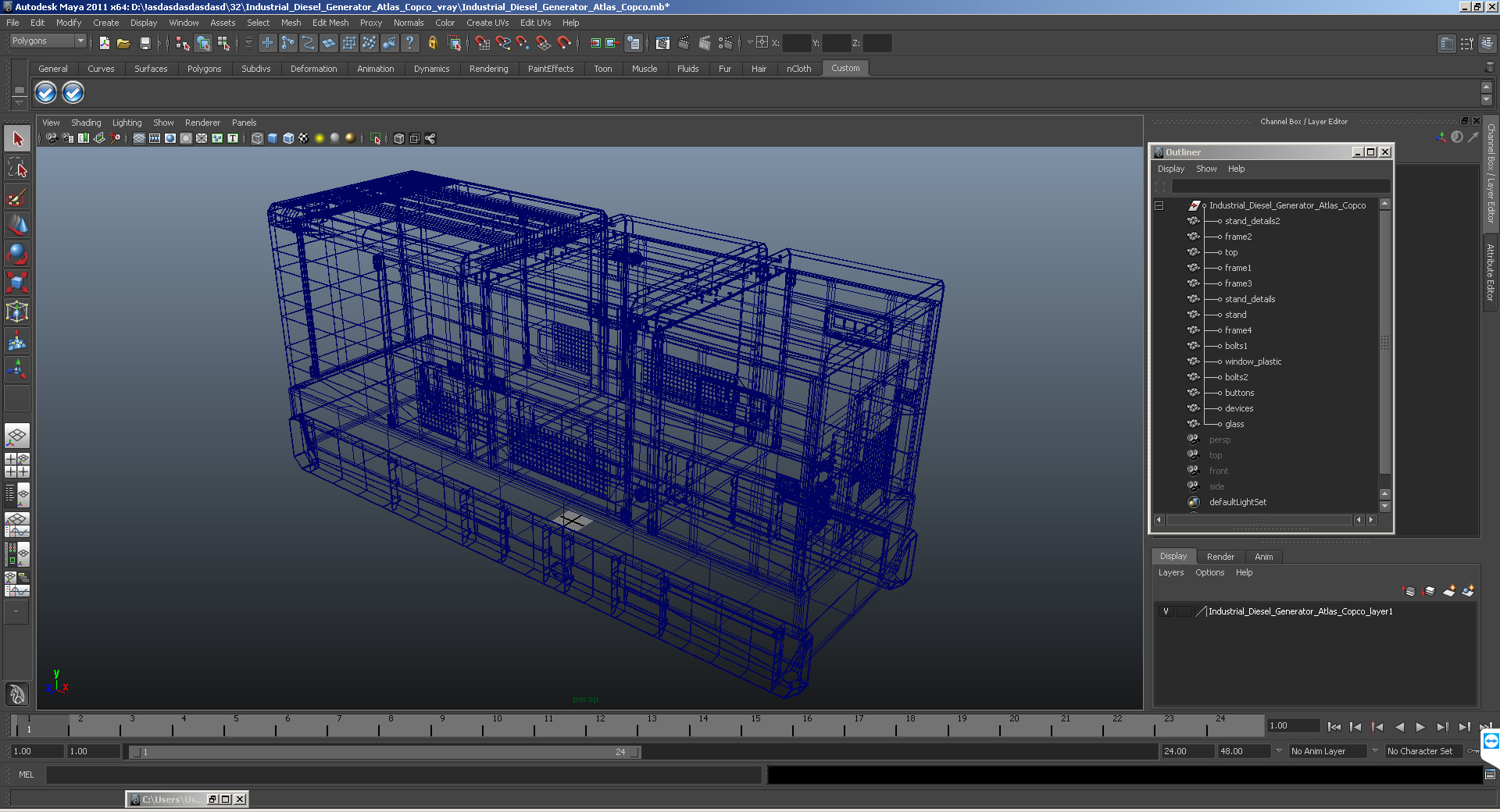Image resolution: width=1500 pixels, height=812 pixels.
Task: Open Outliner Display menu
Action: [1170, 169]
